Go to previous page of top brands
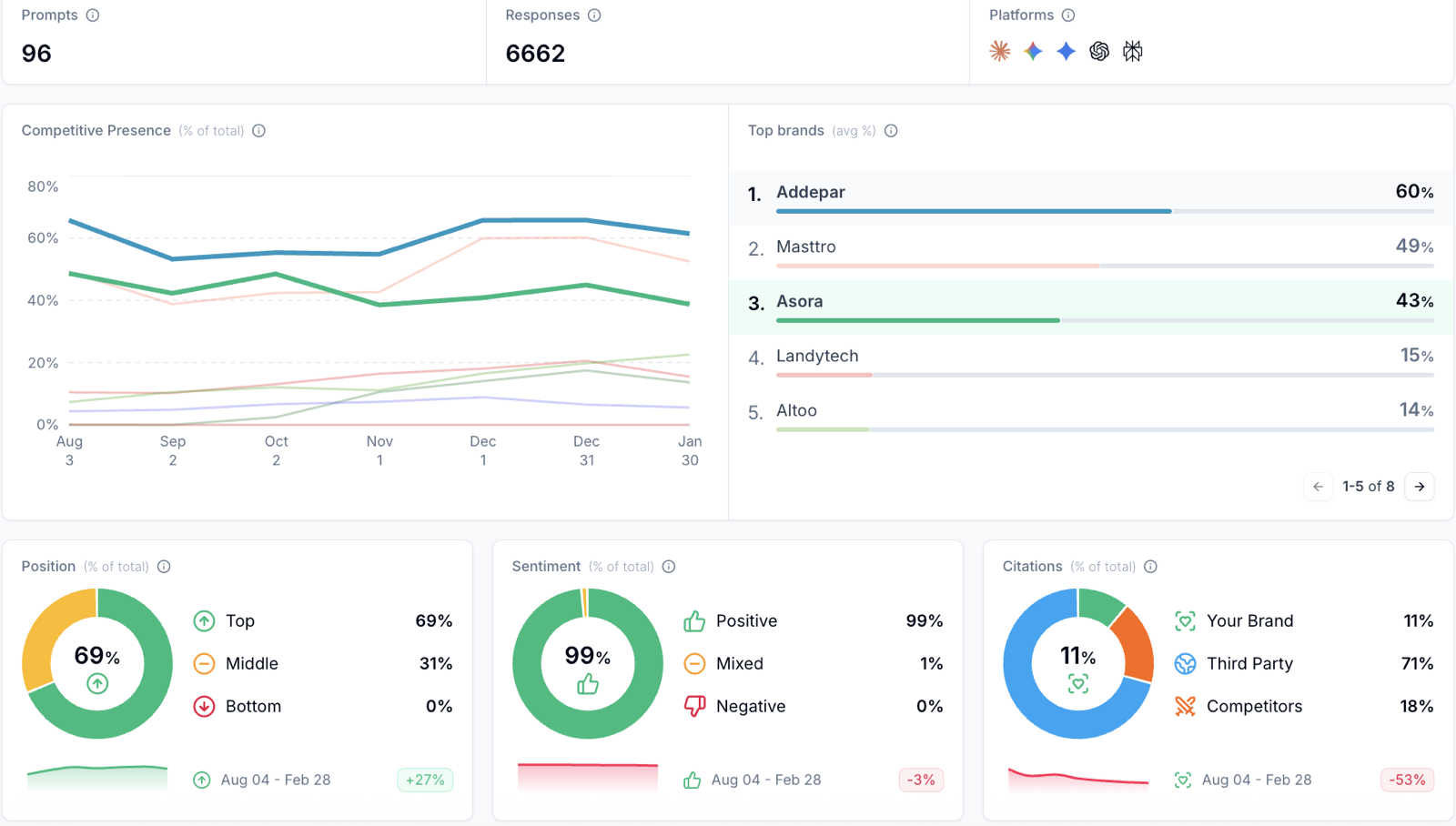The image size is (1456, 826). (x=1318, y=487)
